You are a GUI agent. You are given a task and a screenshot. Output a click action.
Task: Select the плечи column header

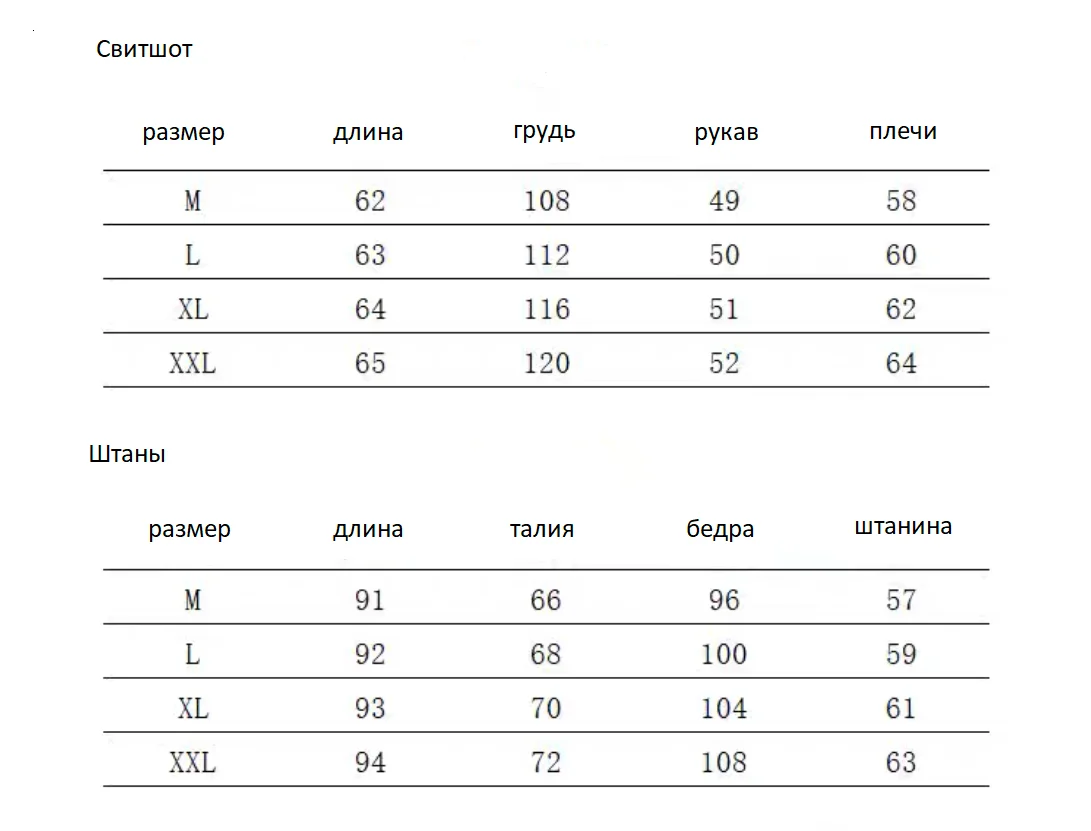point(903,131)
